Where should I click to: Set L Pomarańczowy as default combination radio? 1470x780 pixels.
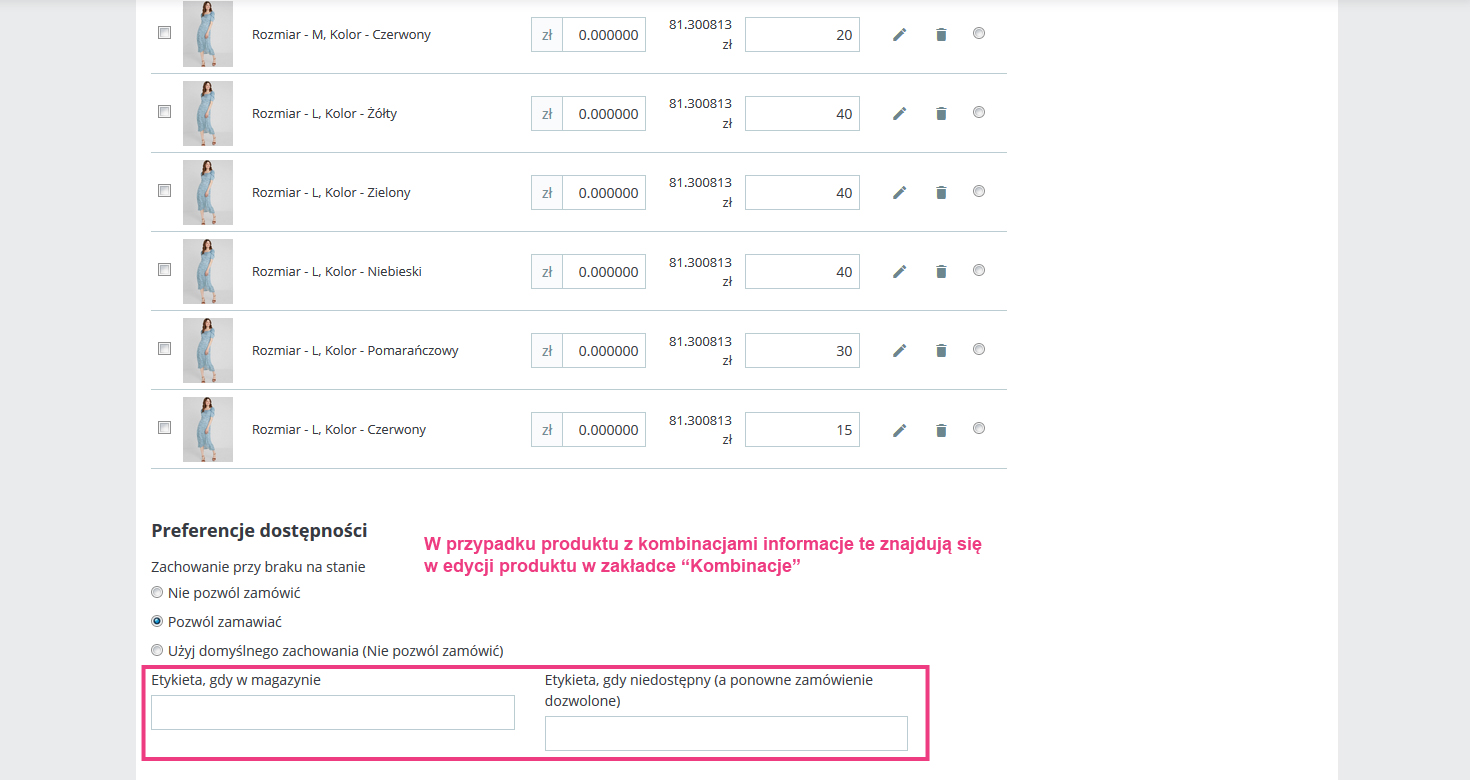point(979,349)
